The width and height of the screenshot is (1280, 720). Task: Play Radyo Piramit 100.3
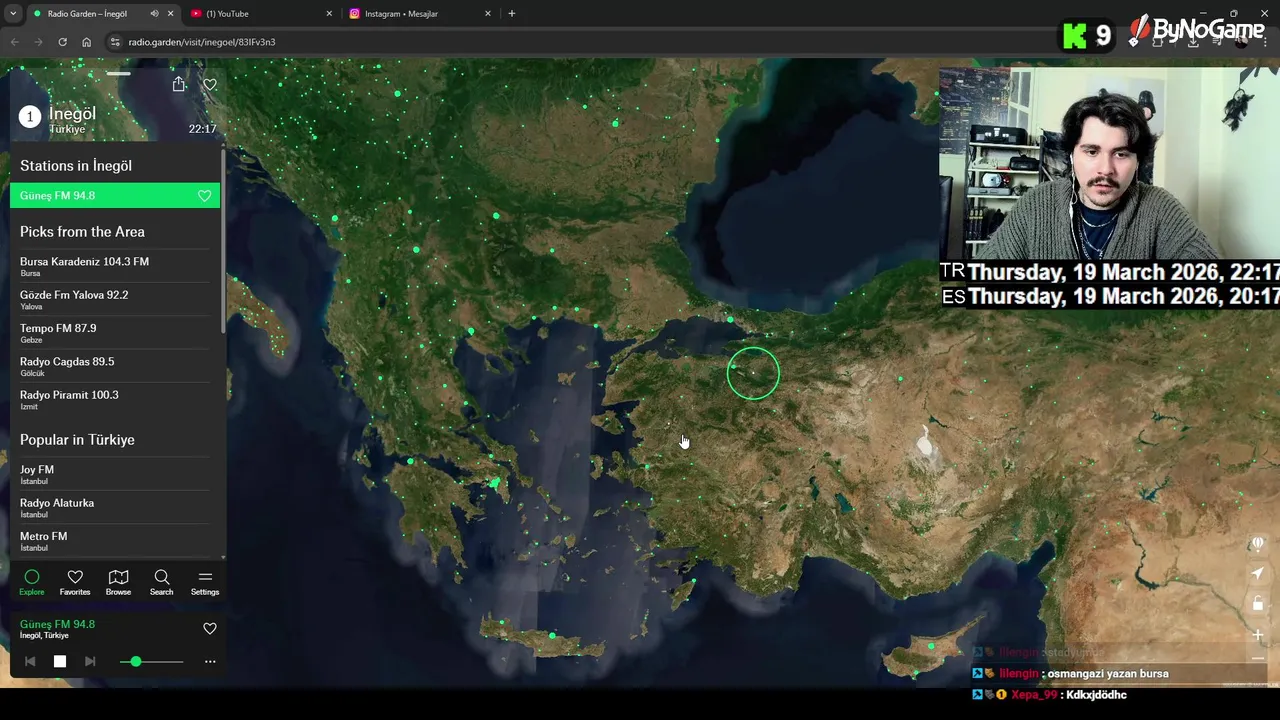[115, 399]
